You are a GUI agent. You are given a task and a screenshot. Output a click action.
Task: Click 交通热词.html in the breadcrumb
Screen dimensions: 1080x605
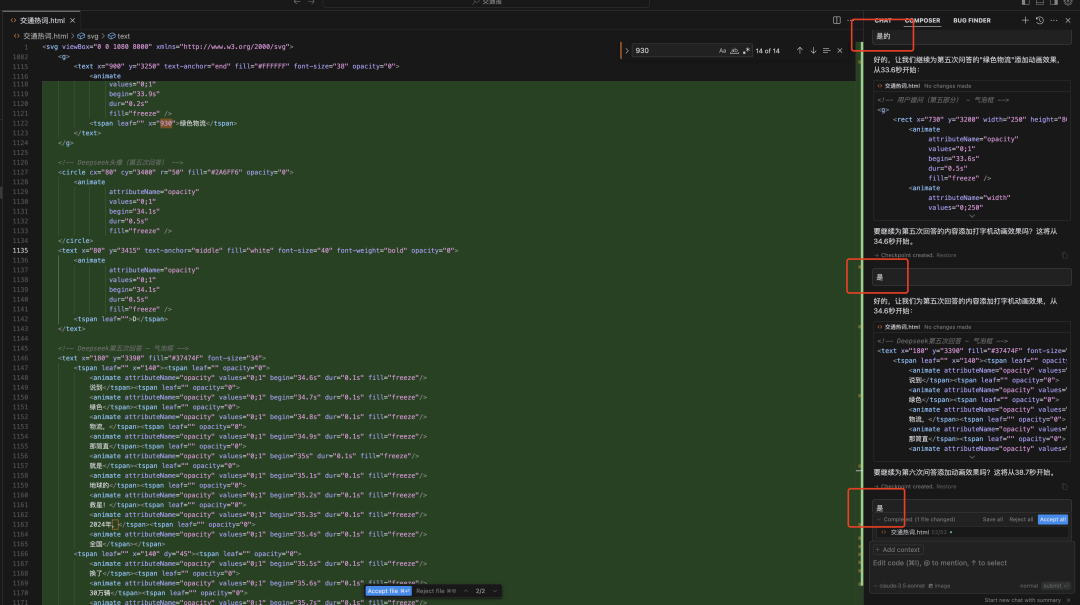click(x=45, y=36)
